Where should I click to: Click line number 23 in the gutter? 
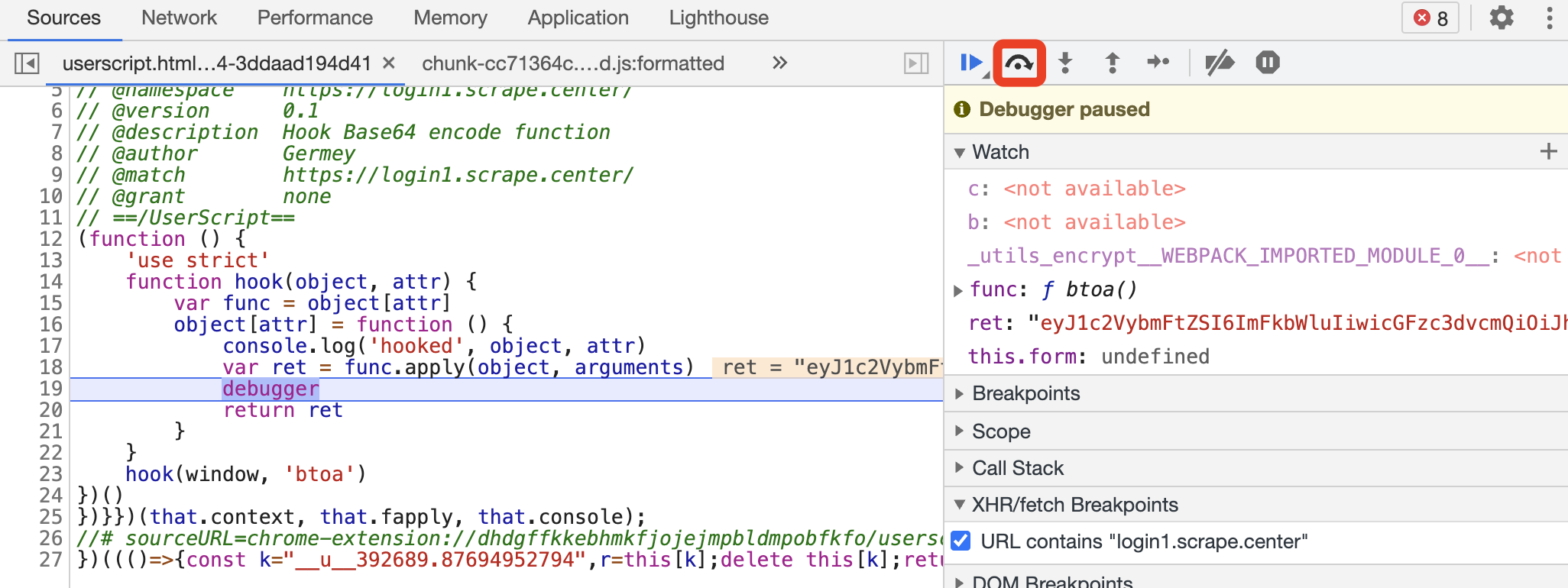click(x=51, y=474)
